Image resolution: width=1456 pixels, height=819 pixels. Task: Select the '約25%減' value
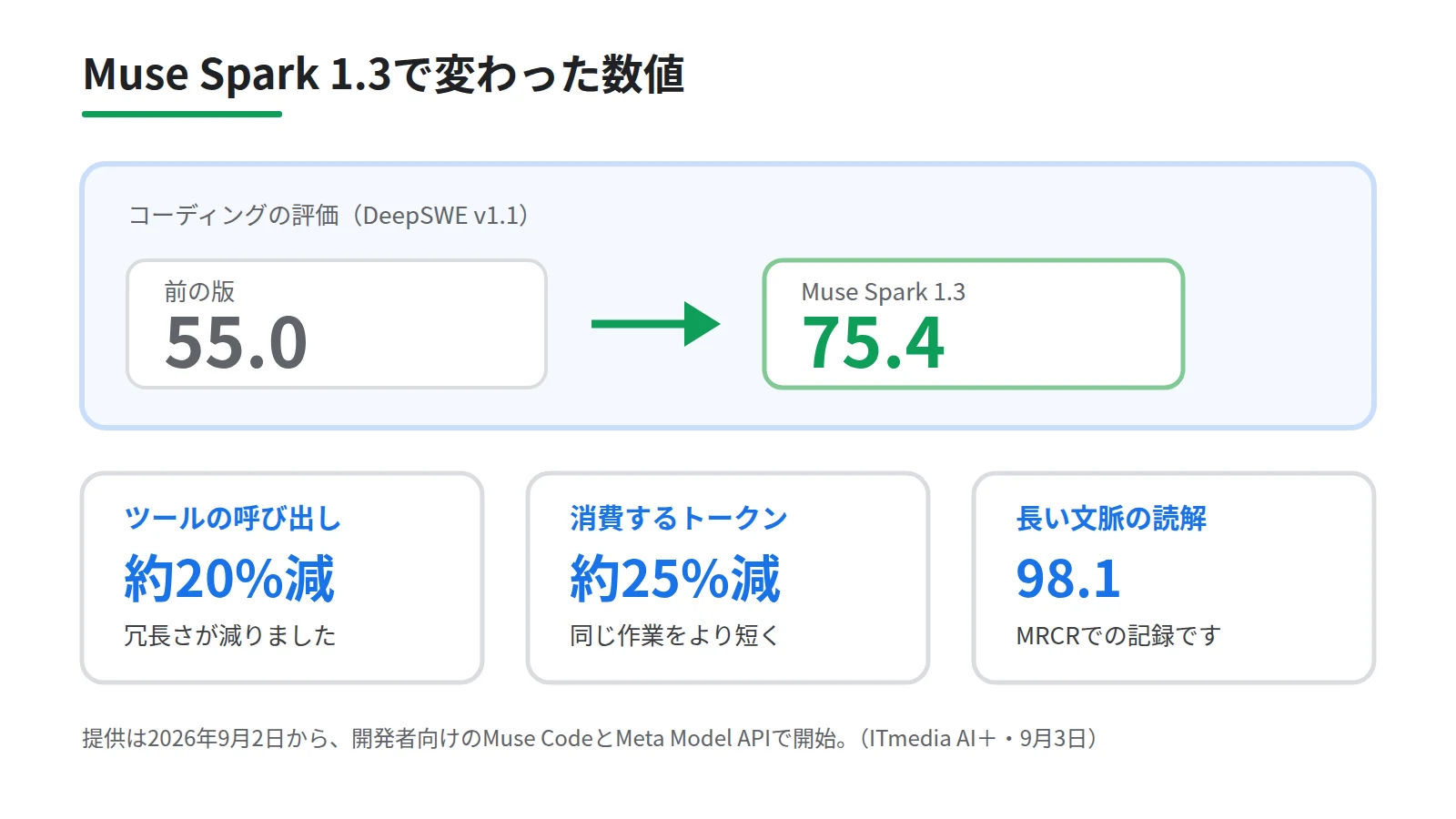(675, 579)
